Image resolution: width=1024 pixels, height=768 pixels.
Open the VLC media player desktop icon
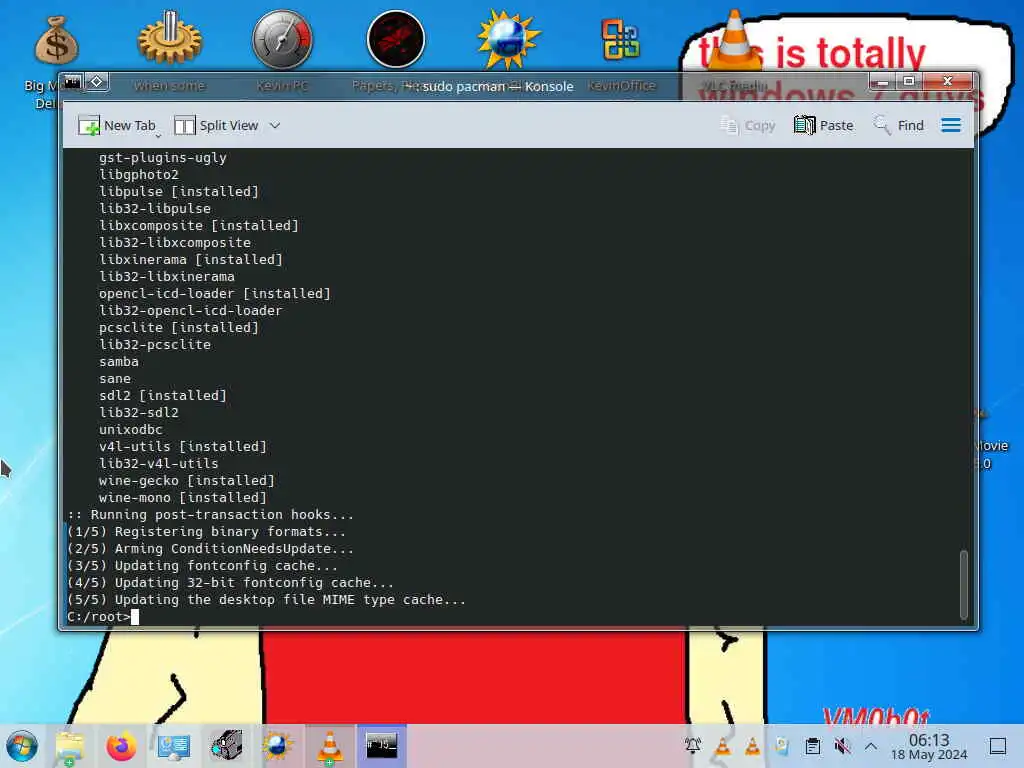(x=734, y=39)
